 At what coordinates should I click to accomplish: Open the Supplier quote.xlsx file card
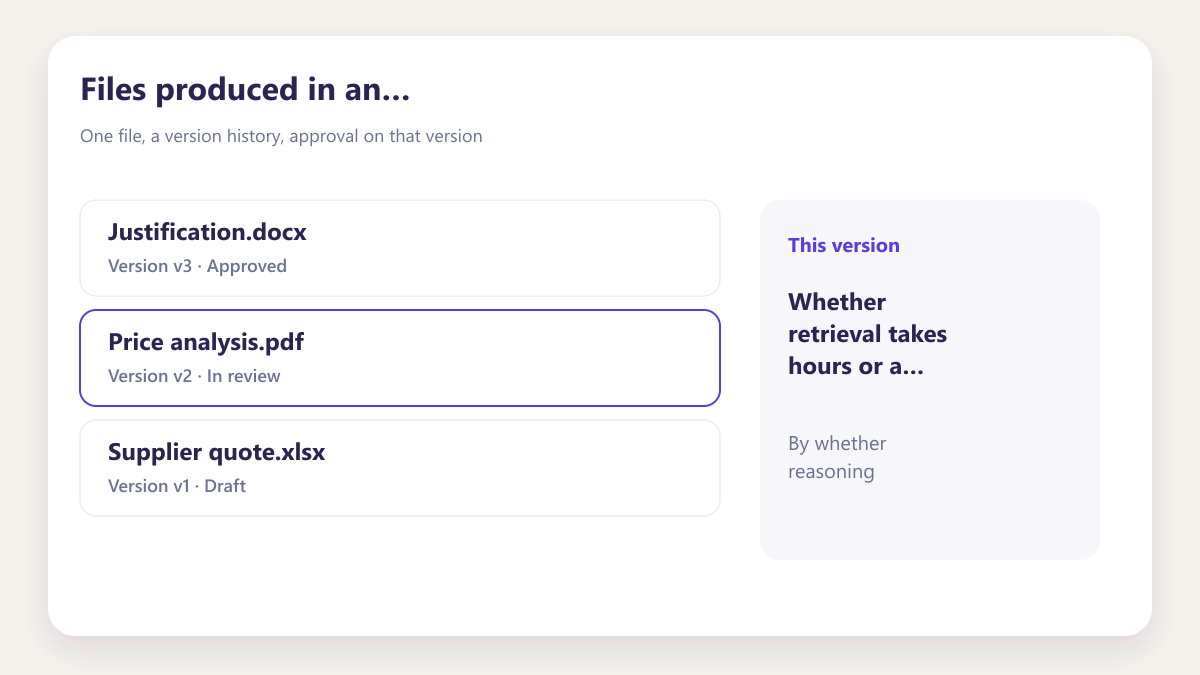tap(400, 468)
